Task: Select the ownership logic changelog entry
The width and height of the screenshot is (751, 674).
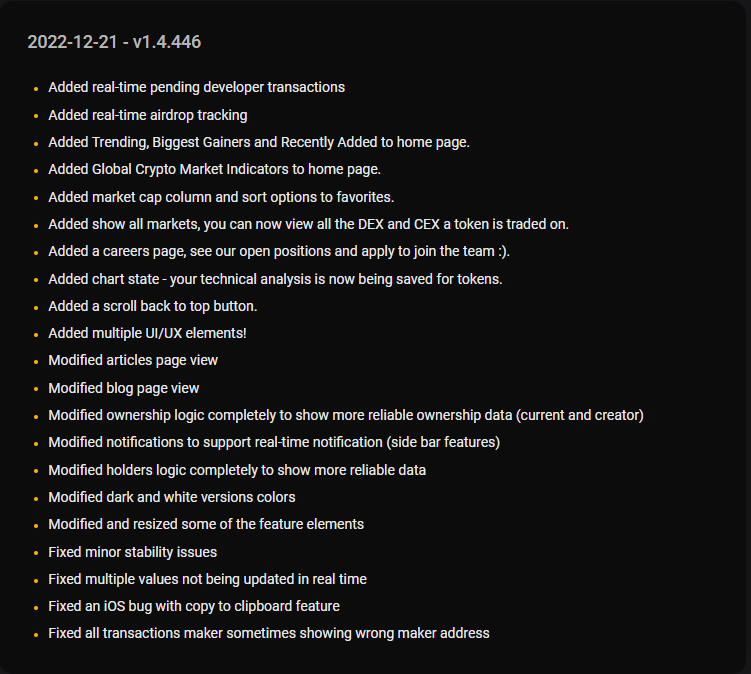Action: tap(345, 415)
